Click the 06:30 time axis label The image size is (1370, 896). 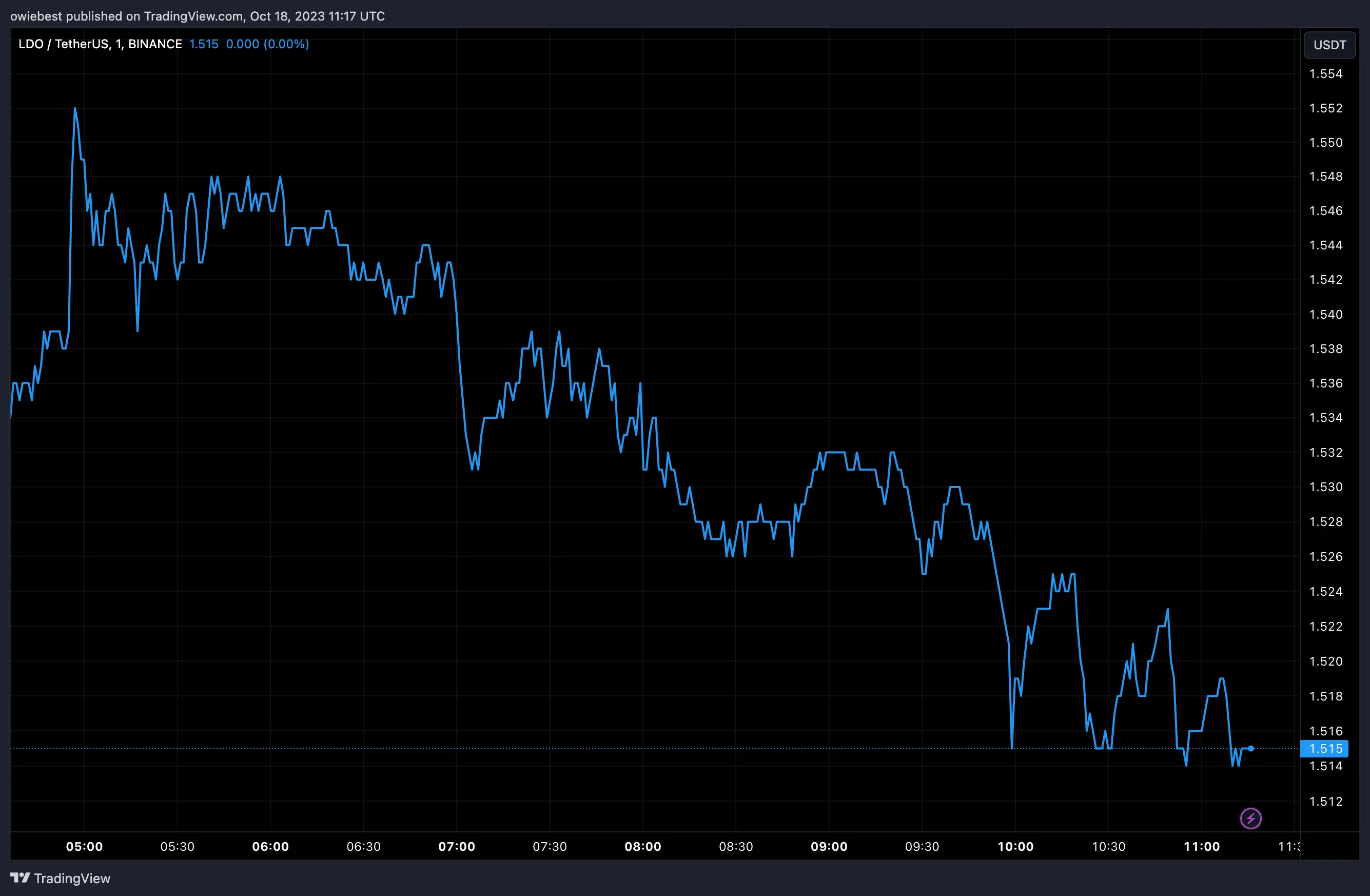363,846
